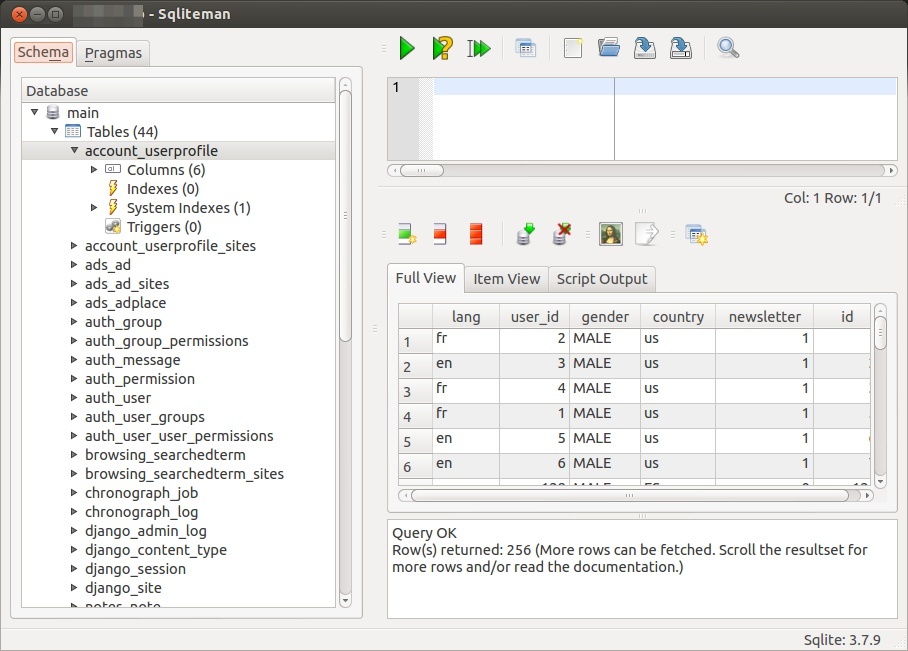Expand the auth_user table

pyautogui.click(x=74, y=398)
